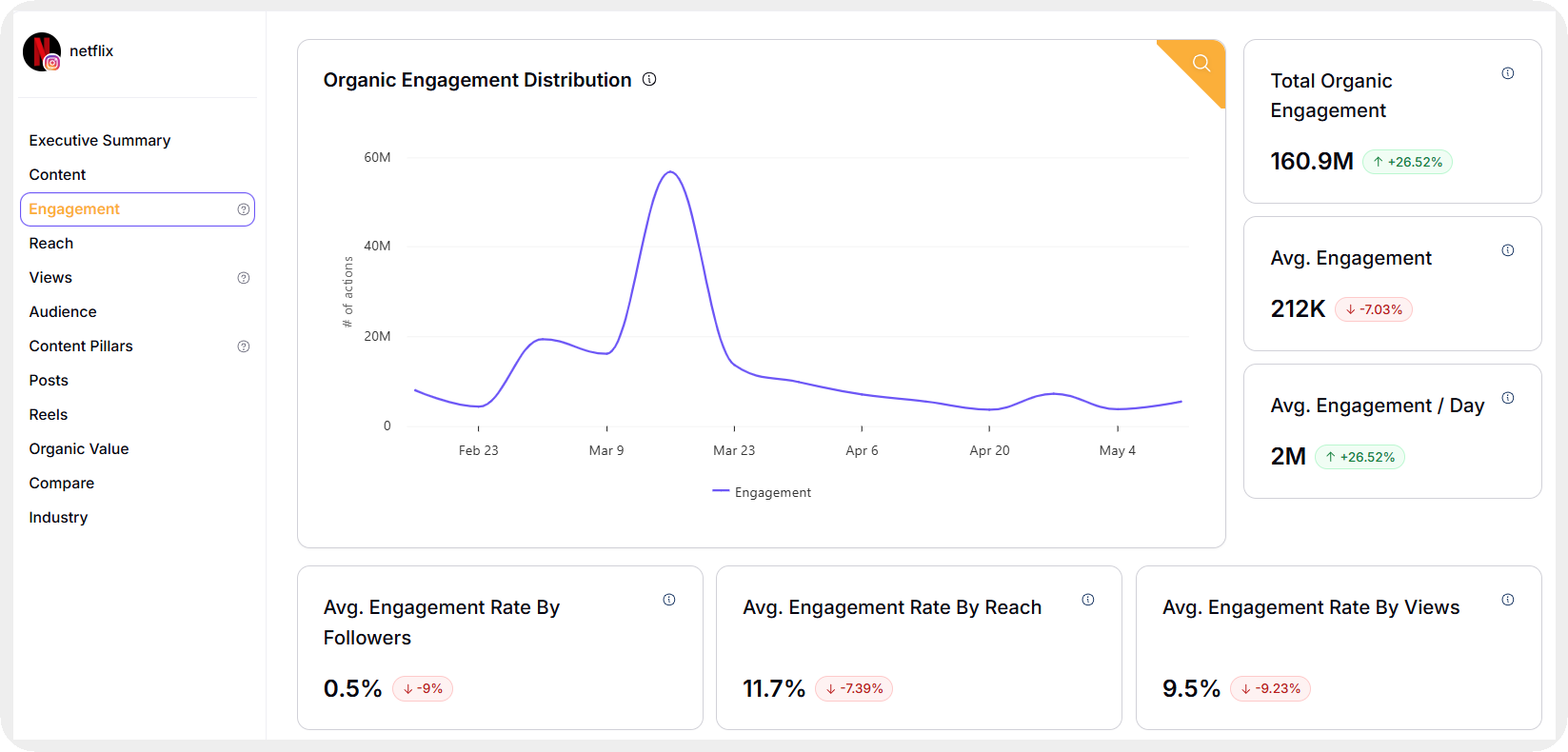1568x752 pixels.
Task: Click the Total Organic Engagement card title
Action: [x=1331, y=95]
